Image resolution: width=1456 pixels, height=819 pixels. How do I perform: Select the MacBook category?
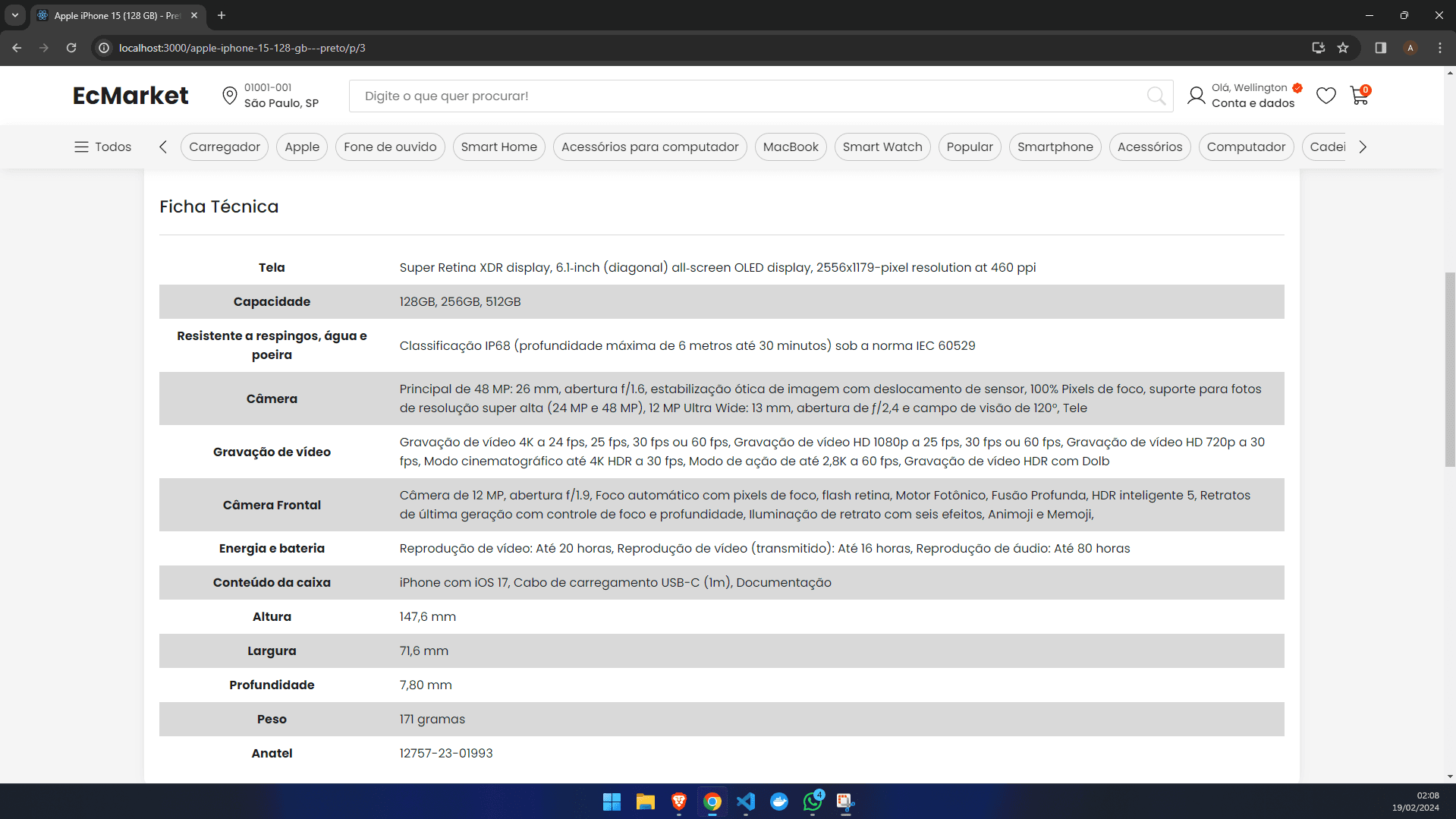[791, 146]
